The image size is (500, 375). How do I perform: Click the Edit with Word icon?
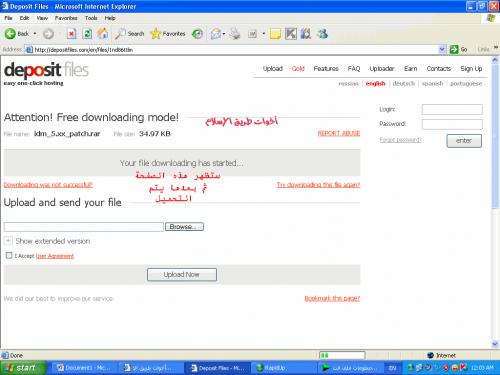pyautogui.click(x=252, y=34)
